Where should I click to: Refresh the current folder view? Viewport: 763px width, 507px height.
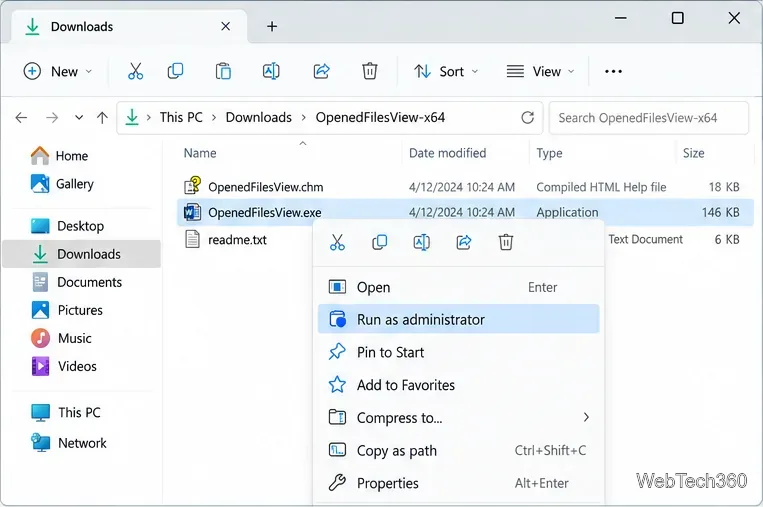(x=527, y=117)
